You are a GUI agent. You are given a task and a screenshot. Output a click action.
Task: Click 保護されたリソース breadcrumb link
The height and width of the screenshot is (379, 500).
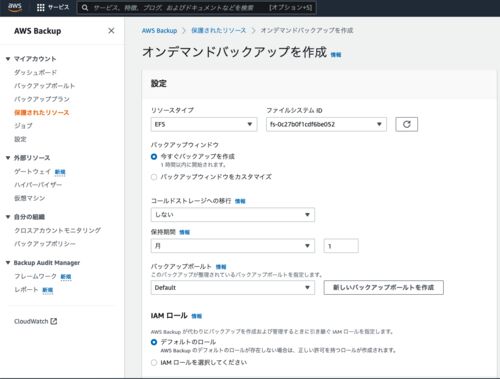tap(218, 31)
